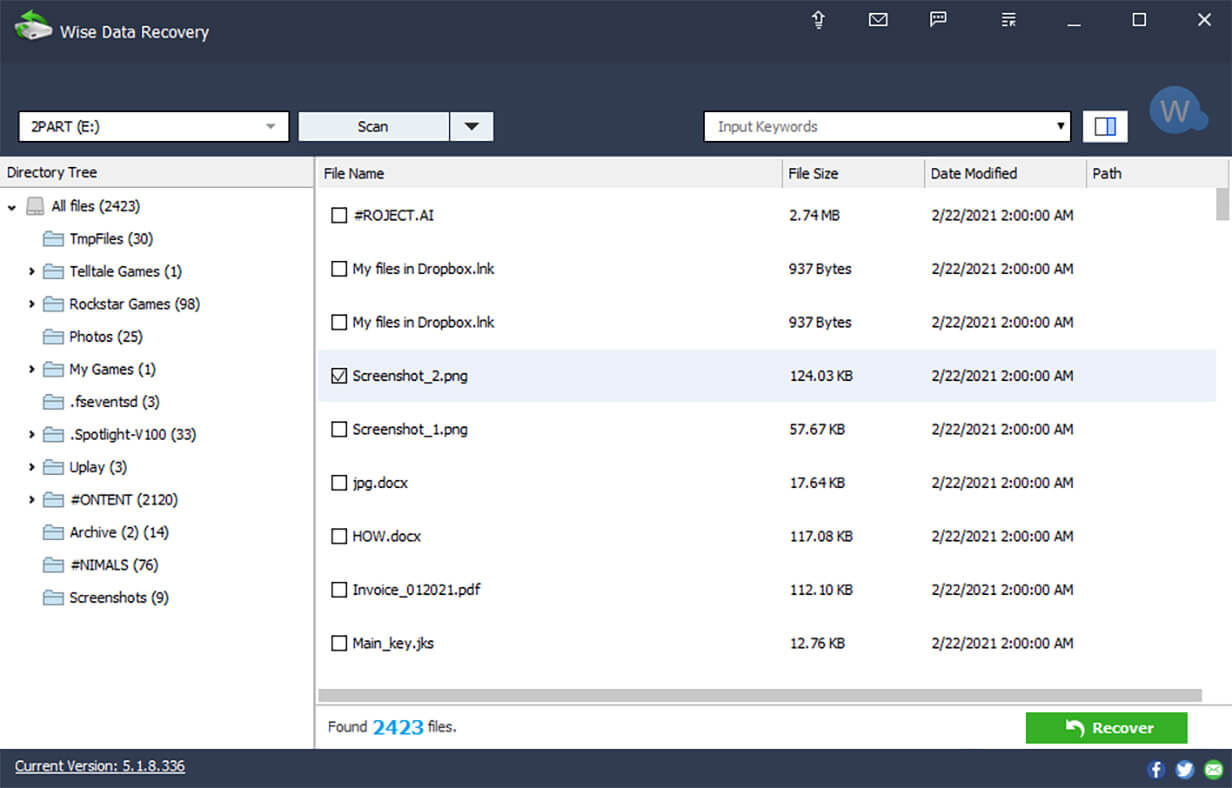Select the Photos (25) folder

(106, 336)
